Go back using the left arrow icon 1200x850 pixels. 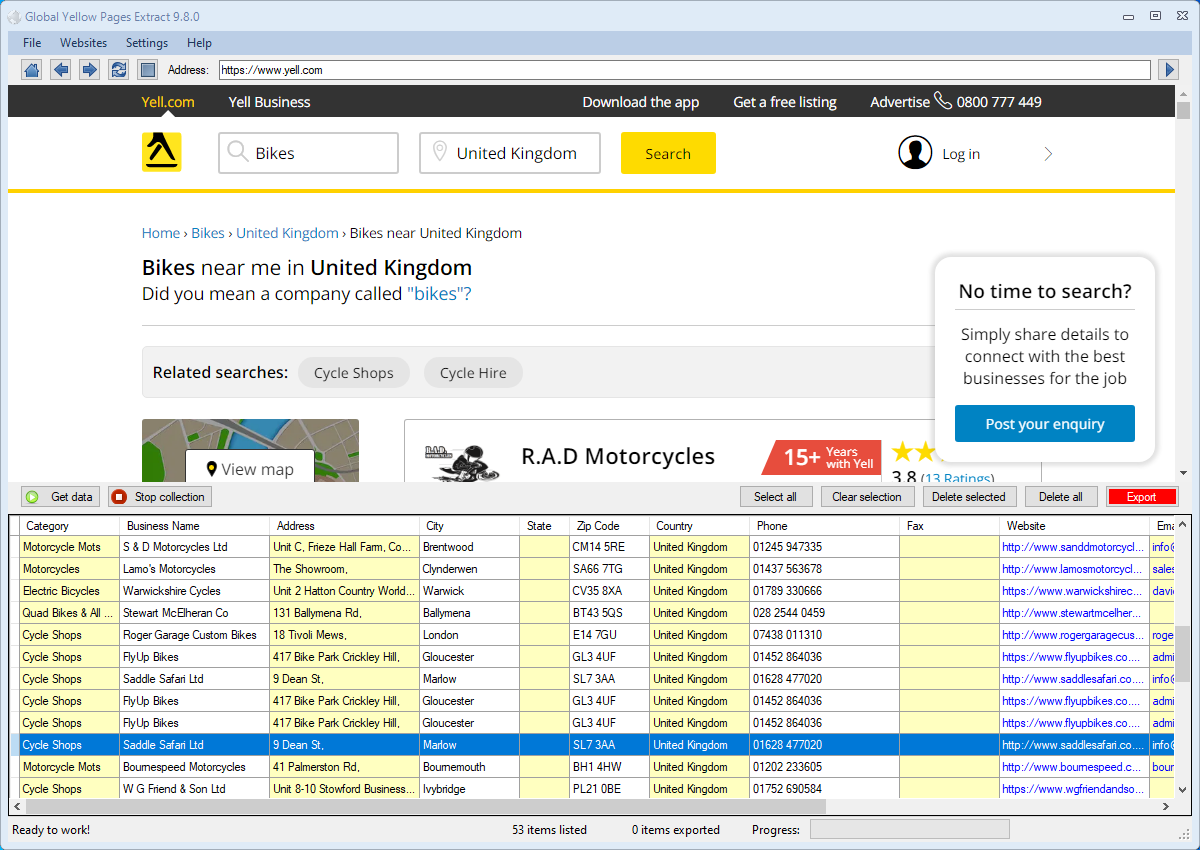pyautogui.click(x=61, y=70)
